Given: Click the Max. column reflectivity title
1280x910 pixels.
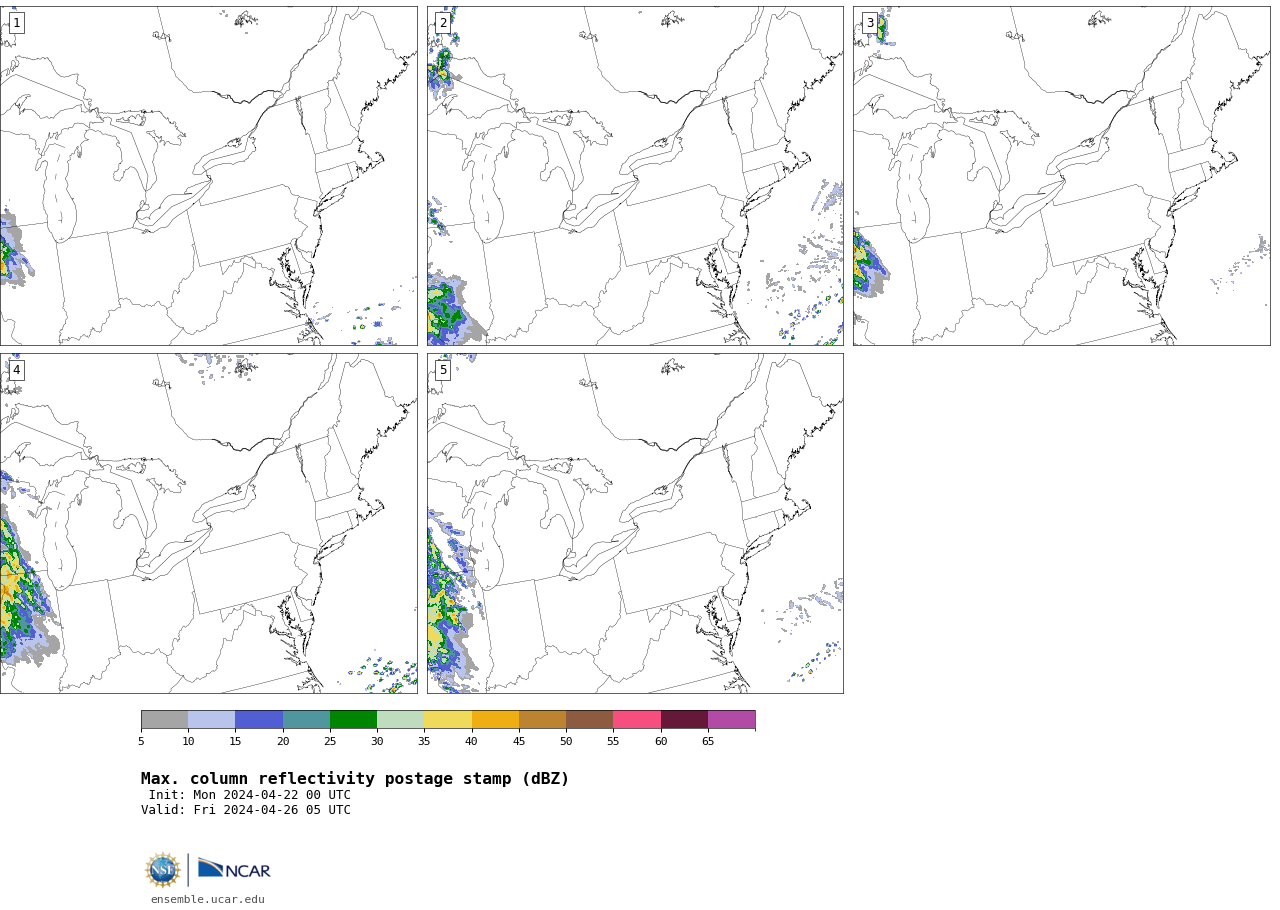Looking at the screenshot, I should [355, 779].
